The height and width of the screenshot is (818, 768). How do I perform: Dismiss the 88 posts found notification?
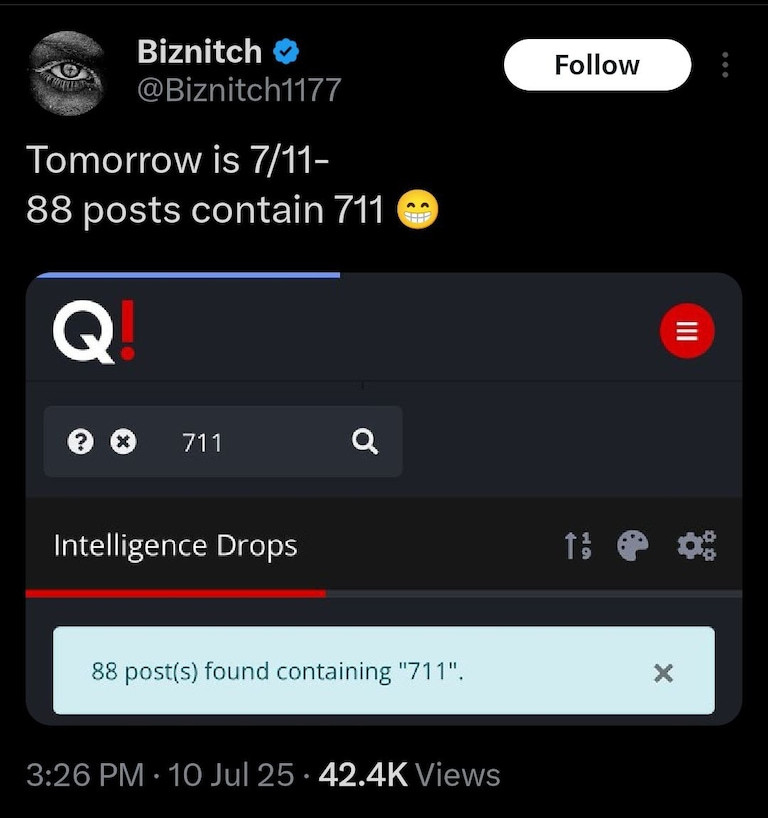tap(663, 673)
